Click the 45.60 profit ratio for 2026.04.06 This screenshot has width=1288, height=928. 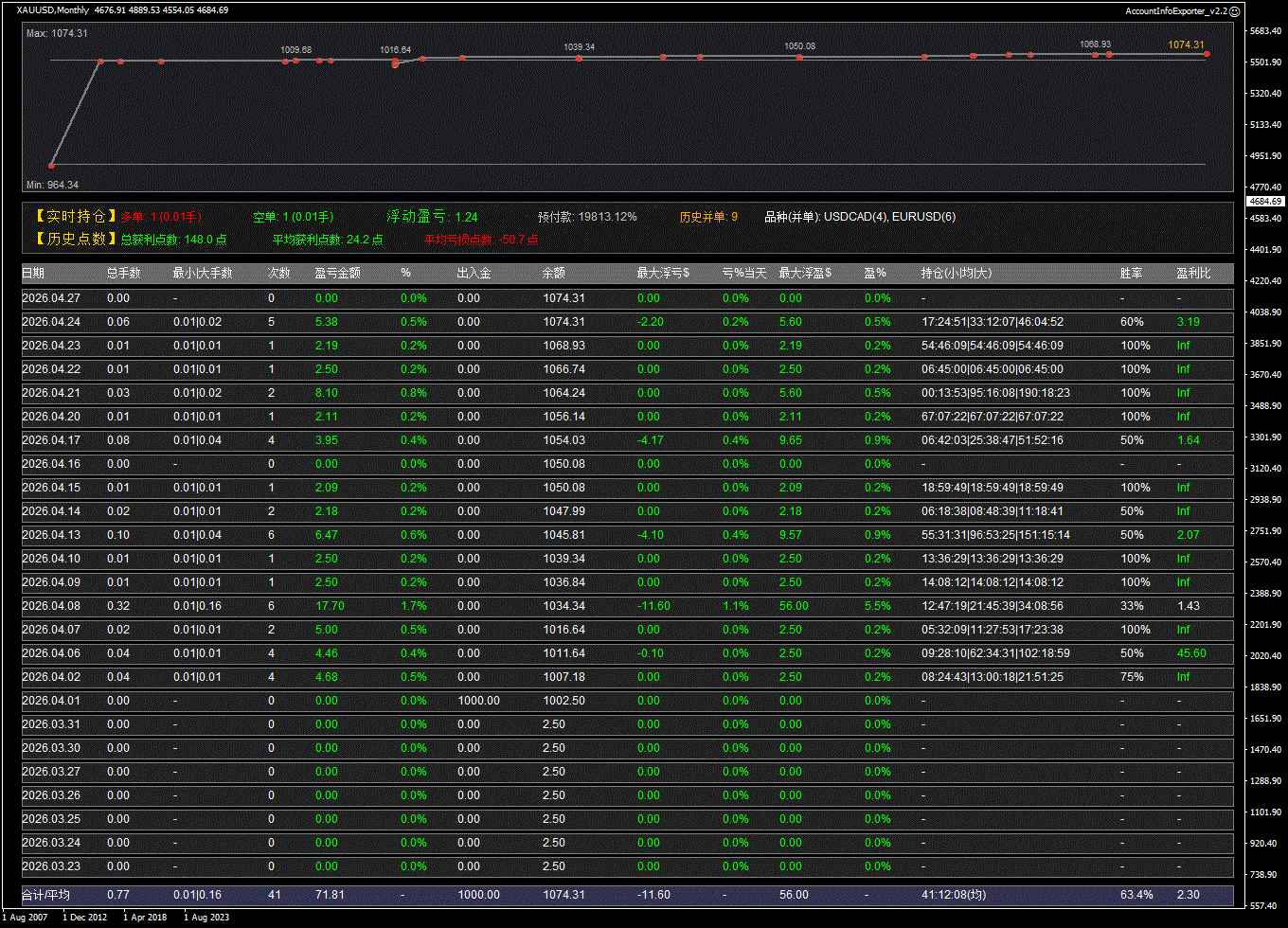point(1190,653)
